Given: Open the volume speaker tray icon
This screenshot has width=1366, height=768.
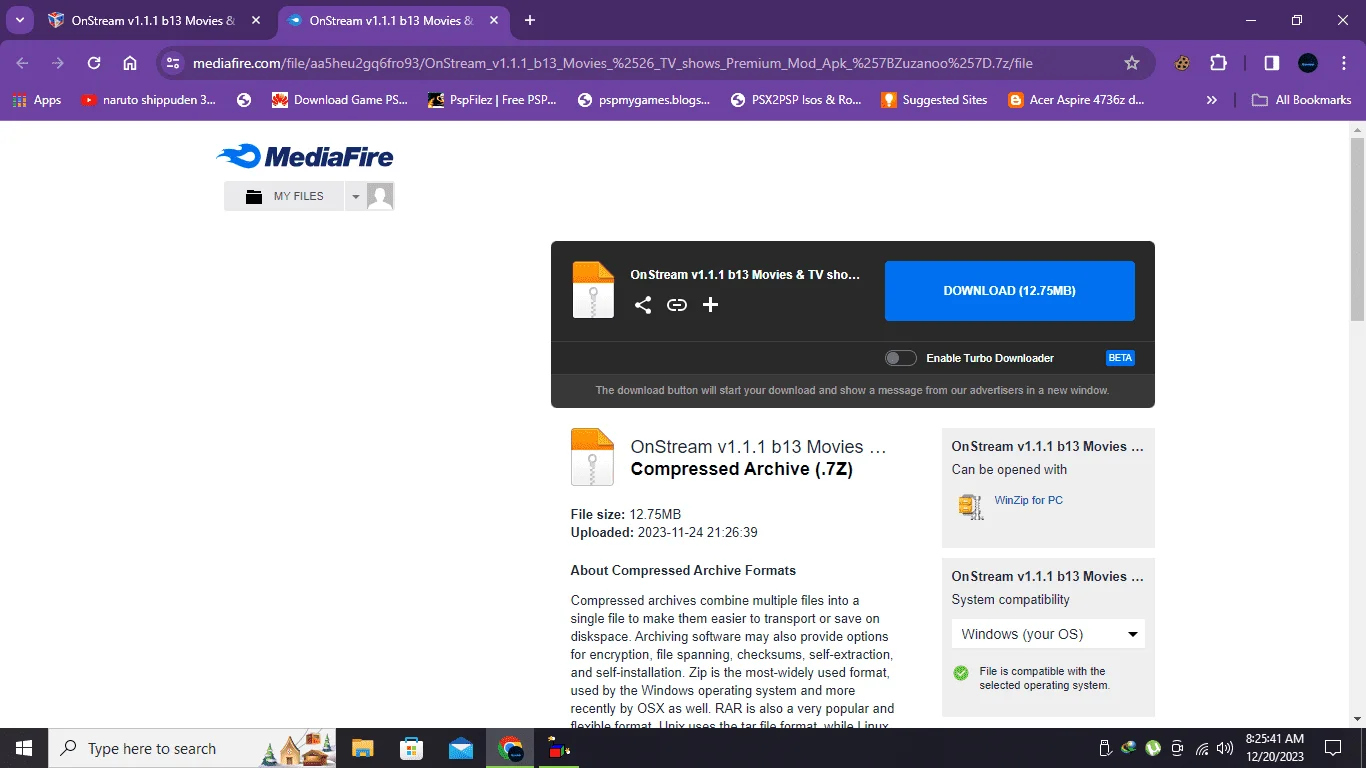Looking at the screenshot, I should 1225,748.
